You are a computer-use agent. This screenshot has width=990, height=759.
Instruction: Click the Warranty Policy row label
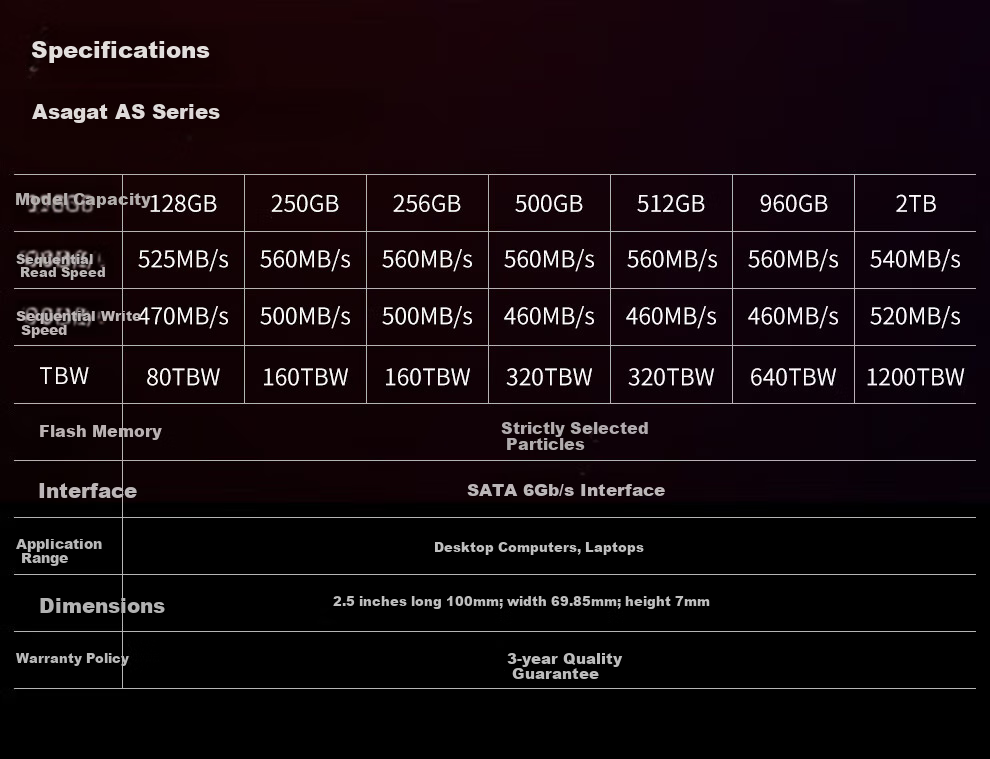[72, 658]
